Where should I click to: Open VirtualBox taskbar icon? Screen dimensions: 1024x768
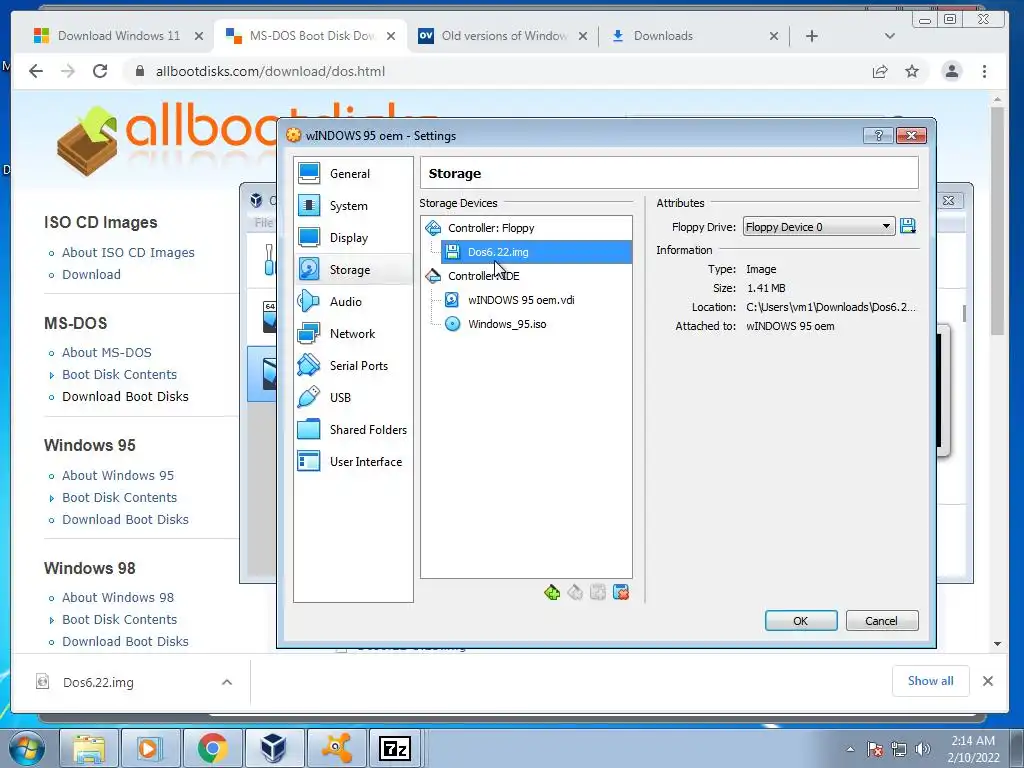(x=274, y=748)
